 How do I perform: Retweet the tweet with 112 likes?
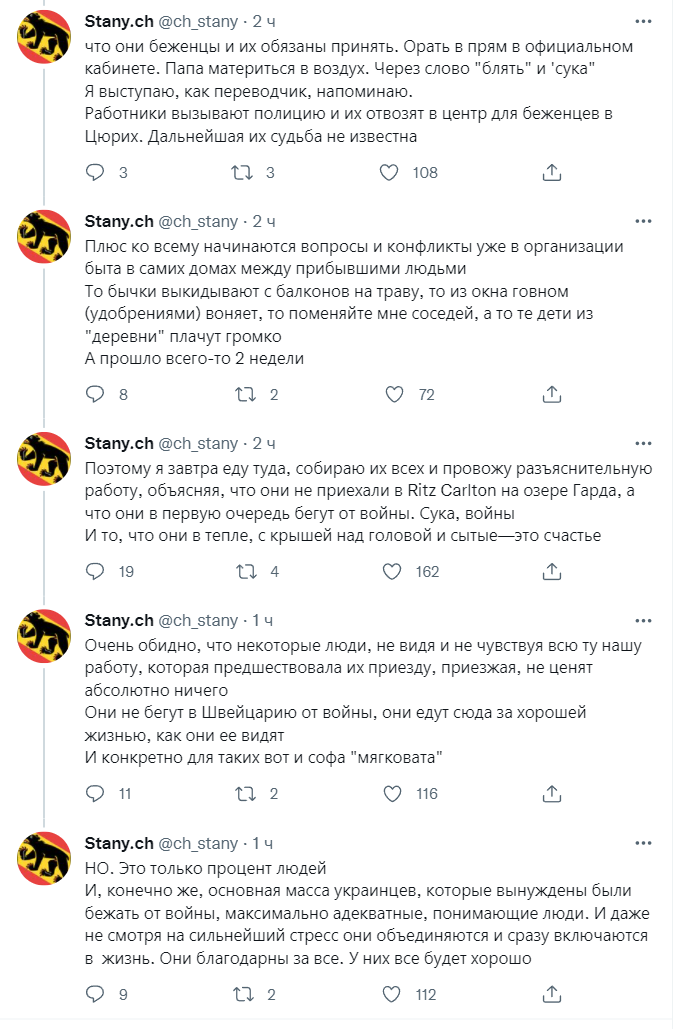pyautogui.click(x=242, y=994)
